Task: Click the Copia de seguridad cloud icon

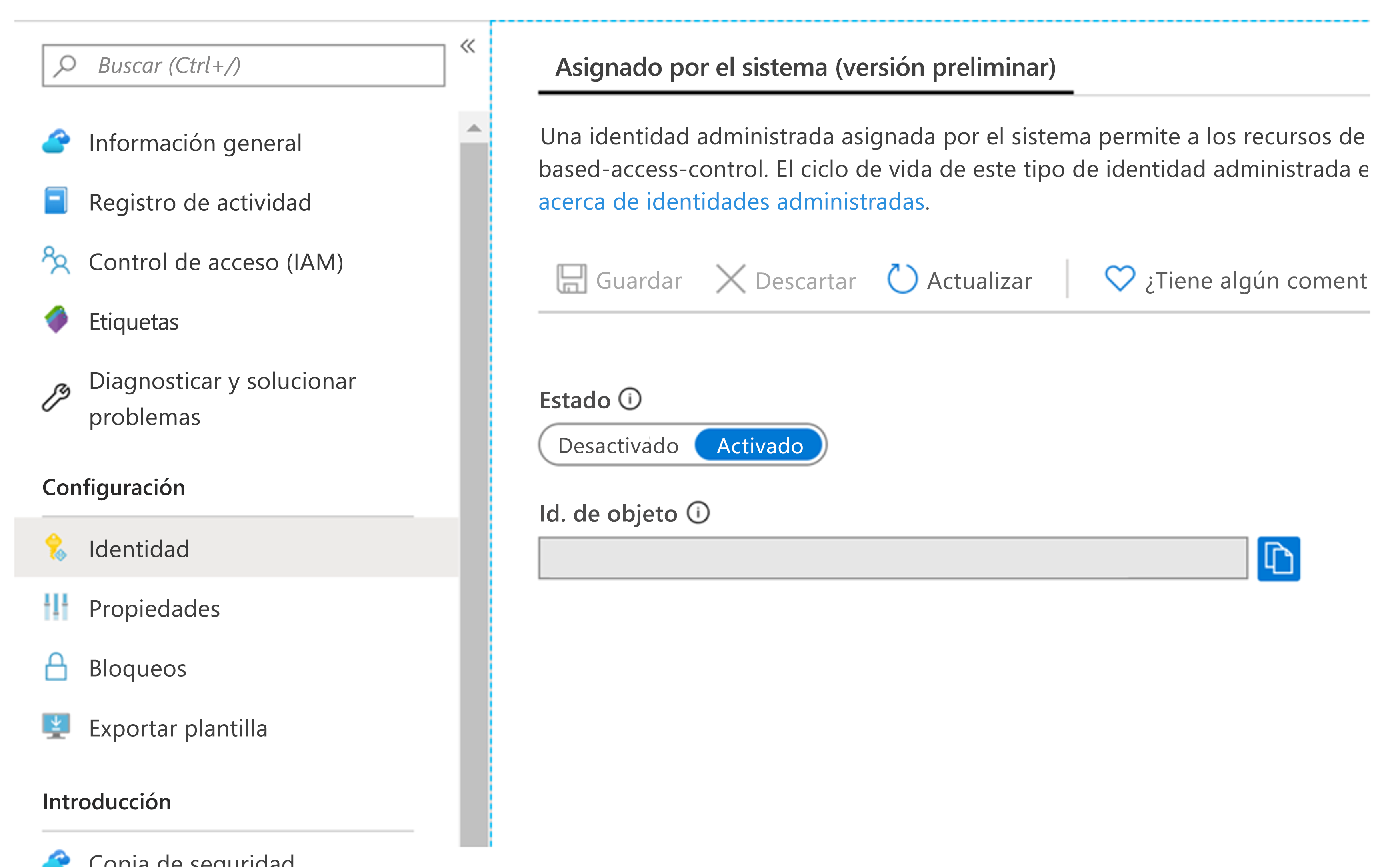Action: tap(56, 858)
